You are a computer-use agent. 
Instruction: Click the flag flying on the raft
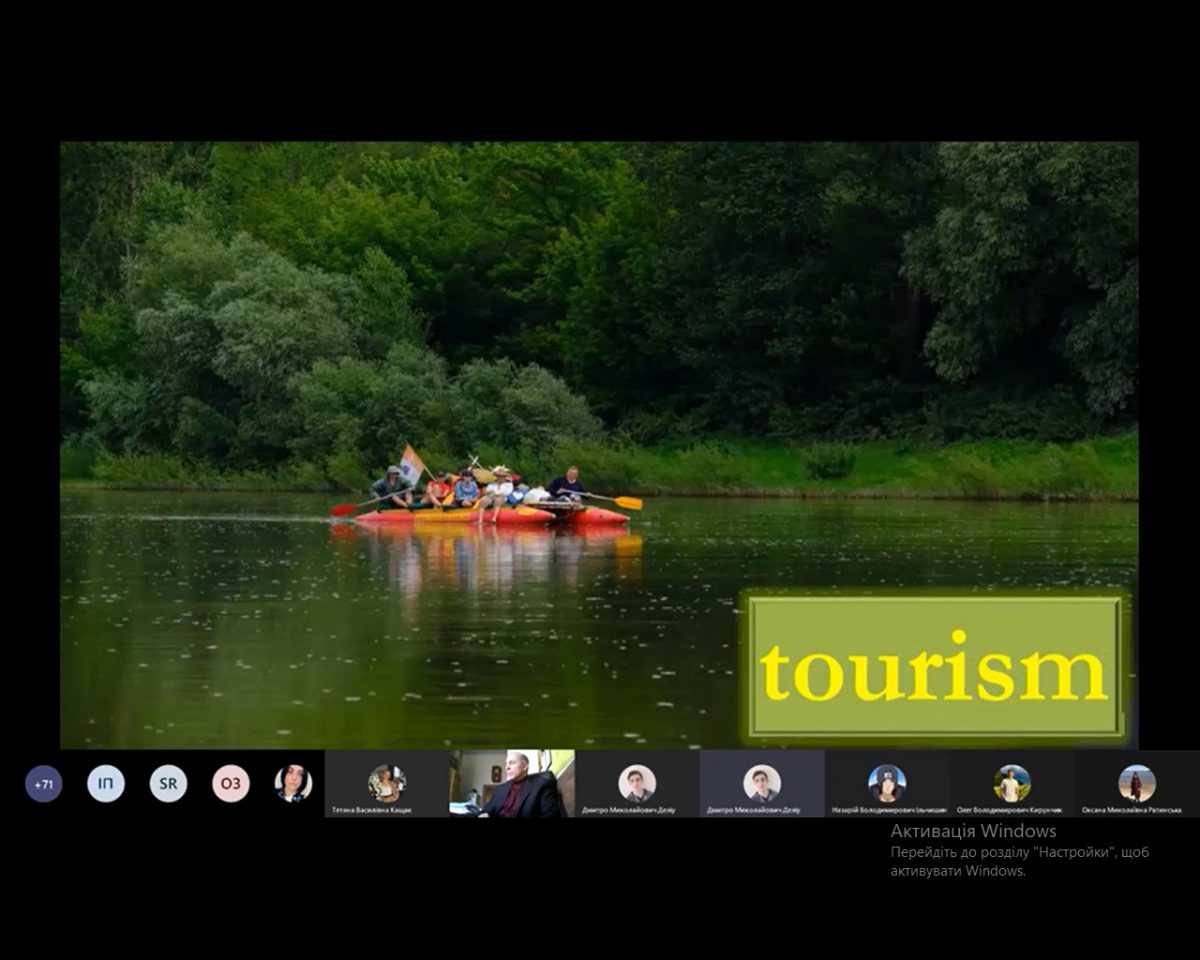coord(411,462)
